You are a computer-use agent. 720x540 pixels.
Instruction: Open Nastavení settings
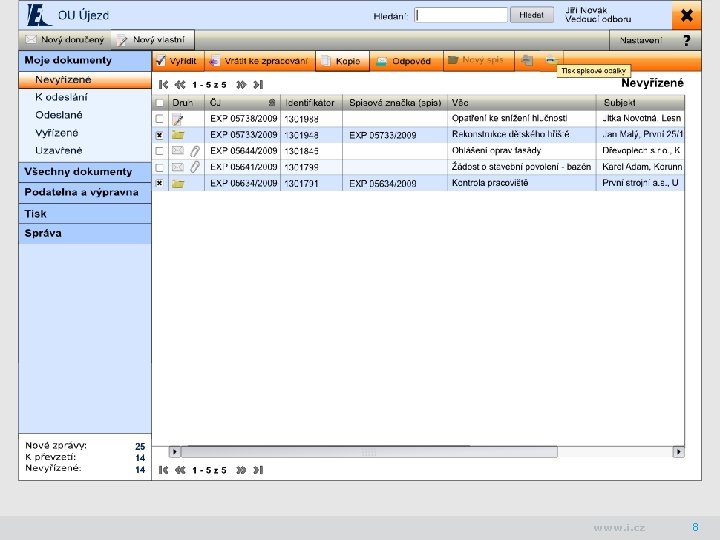click(x=641, y=40)
